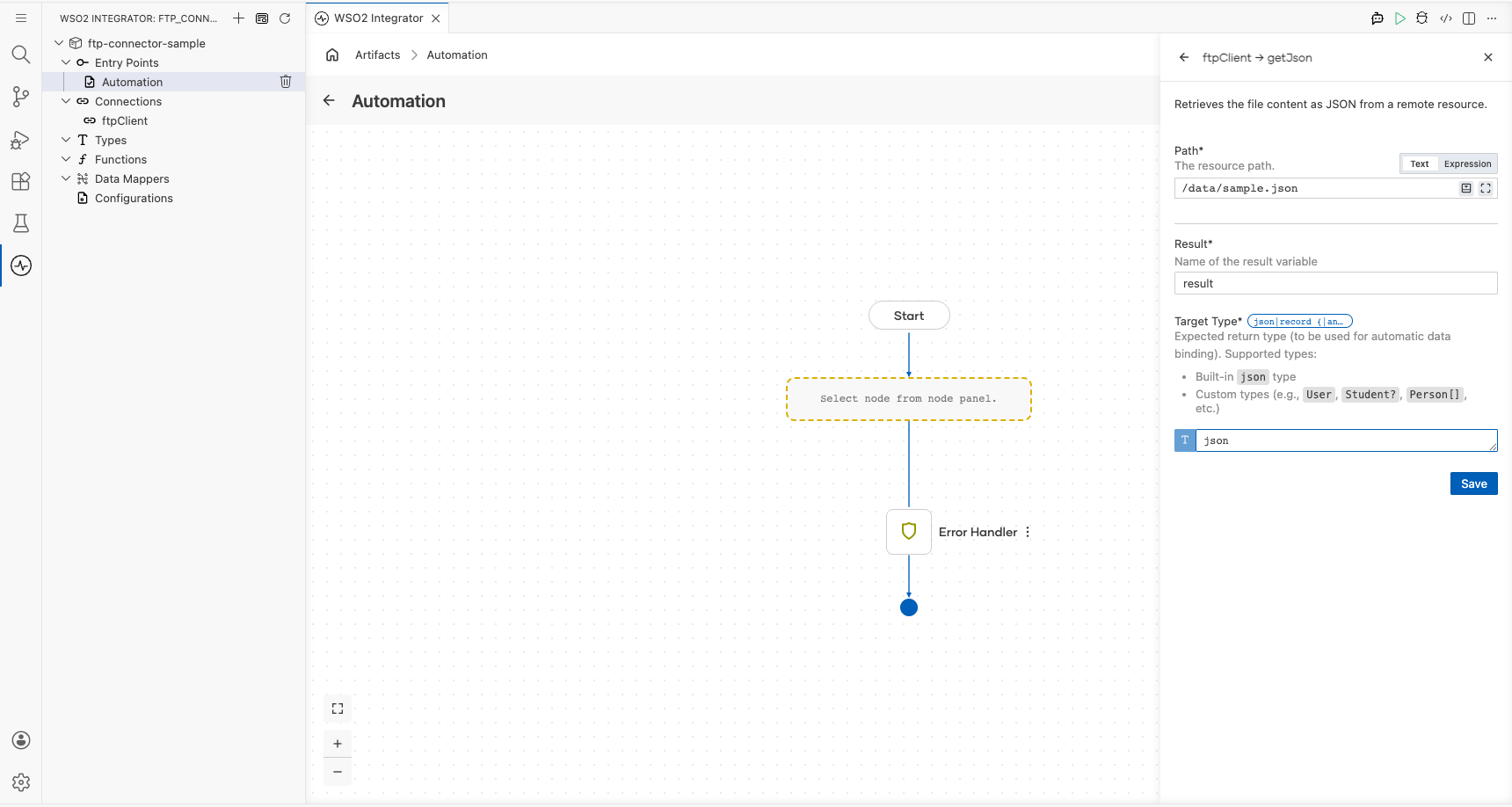Click the show overview icon in sidebar header
The width and height of the screenshot is (1512, 807).
pos(262,18)
